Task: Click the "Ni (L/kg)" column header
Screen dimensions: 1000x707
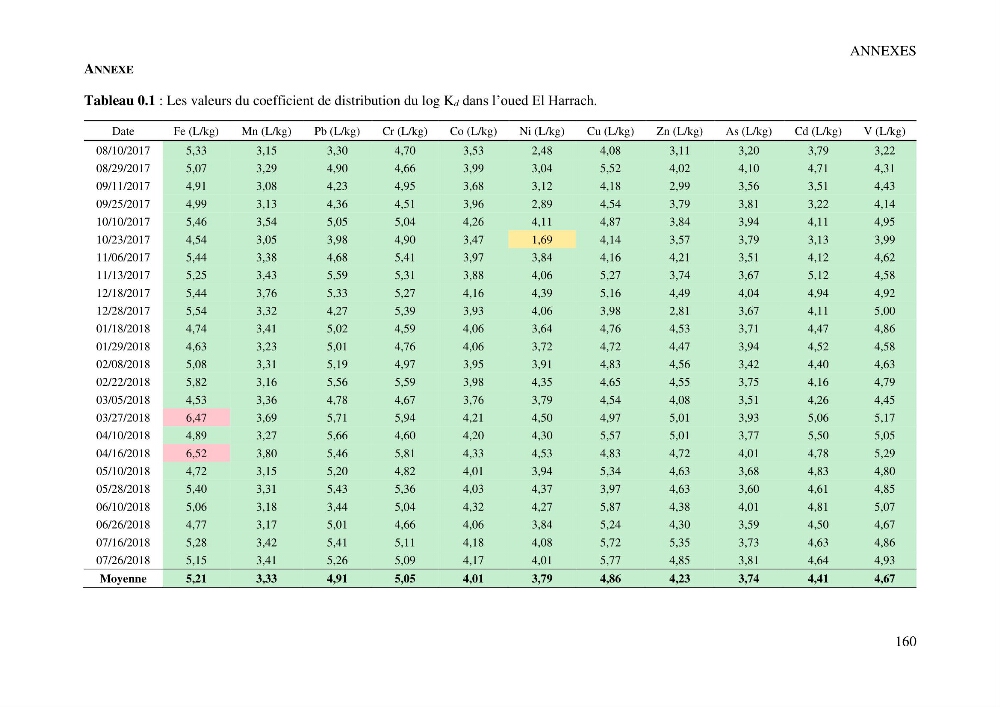Action: coord(542,131)
